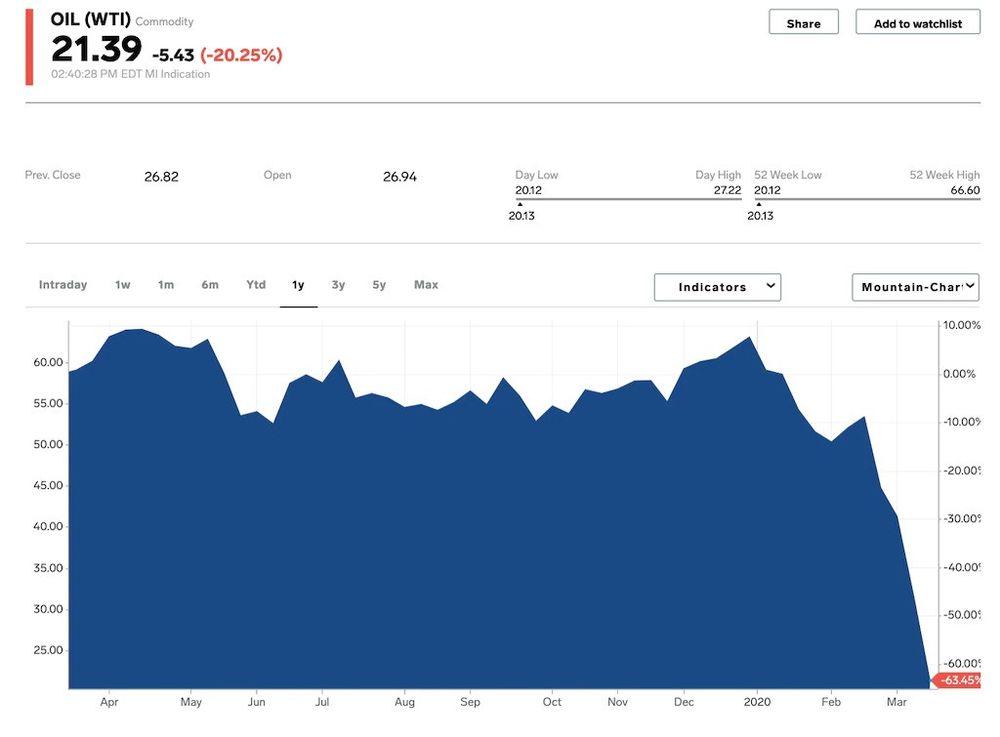Select the 1m time range

pos(166,285)
